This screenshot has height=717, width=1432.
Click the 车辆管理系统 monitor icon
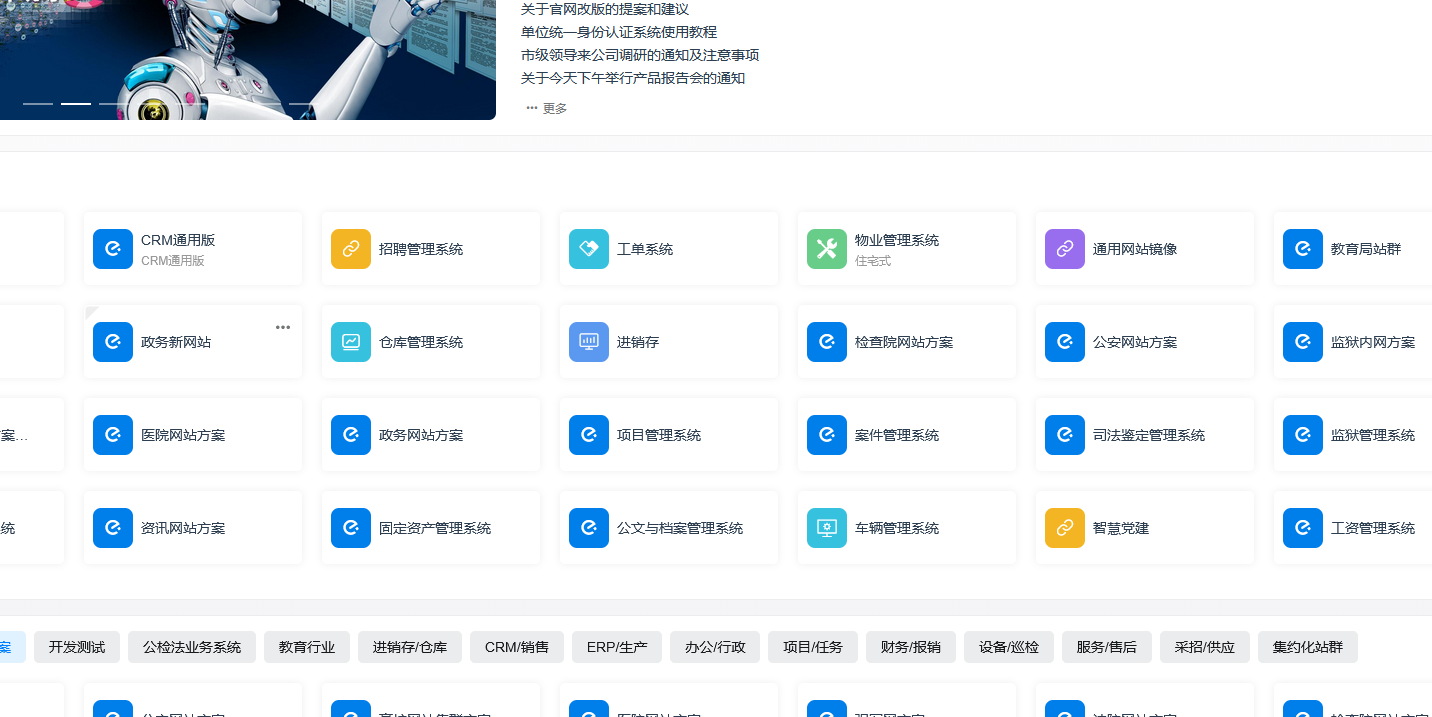pyautogui.click(x=827, y=528)
